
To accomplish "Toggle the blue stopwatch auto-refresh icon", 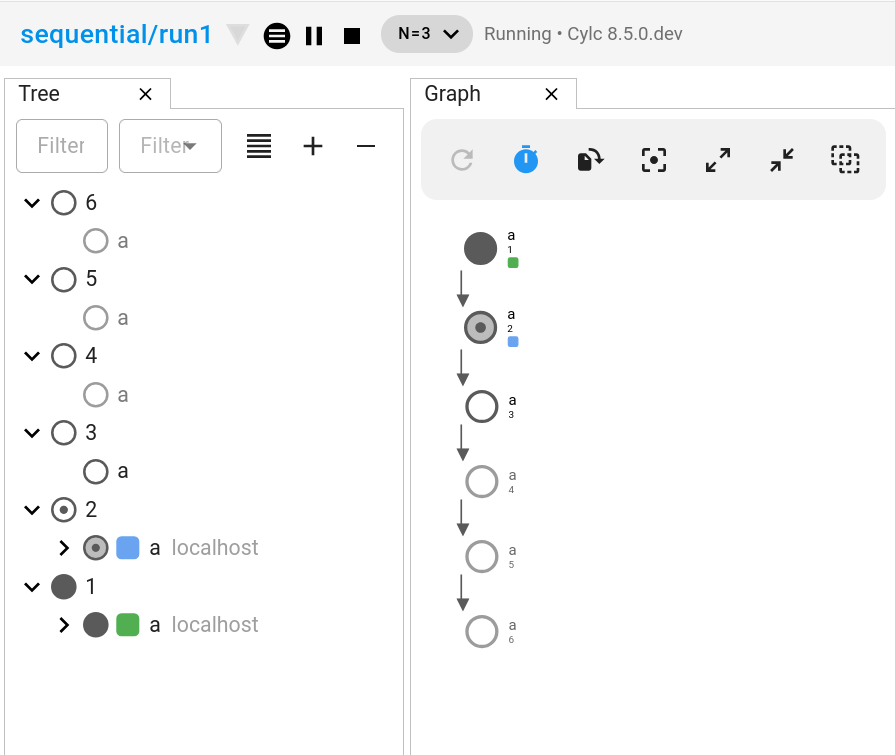I will (526, 160).
